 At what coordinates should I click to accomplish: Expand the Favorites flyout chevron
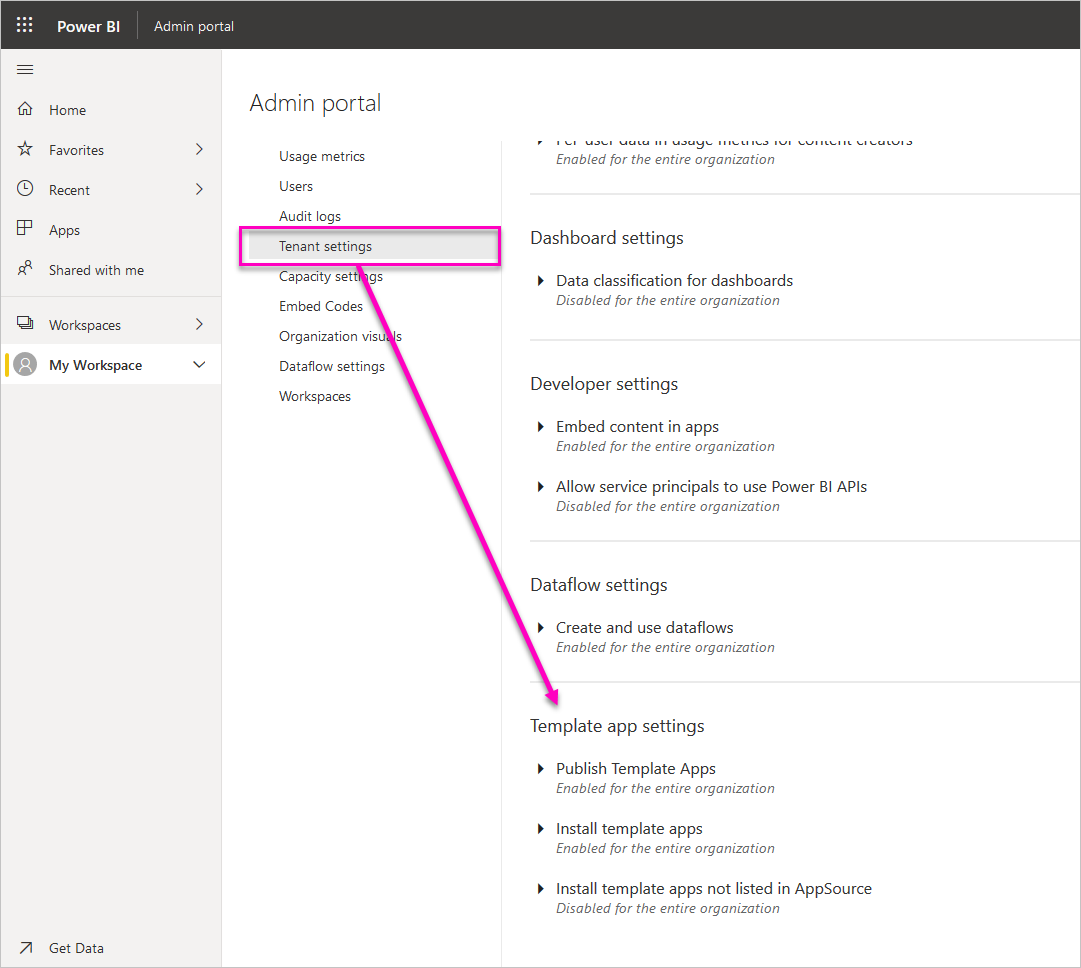click(199, 149)
